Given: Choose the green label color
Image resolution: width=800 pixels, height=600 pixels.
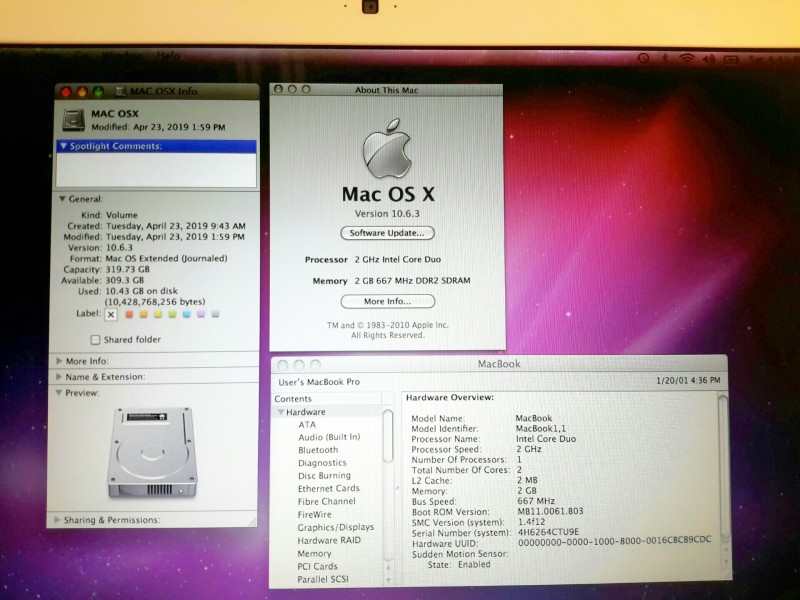Looking at the screenshot, I should tap(172, 314).
